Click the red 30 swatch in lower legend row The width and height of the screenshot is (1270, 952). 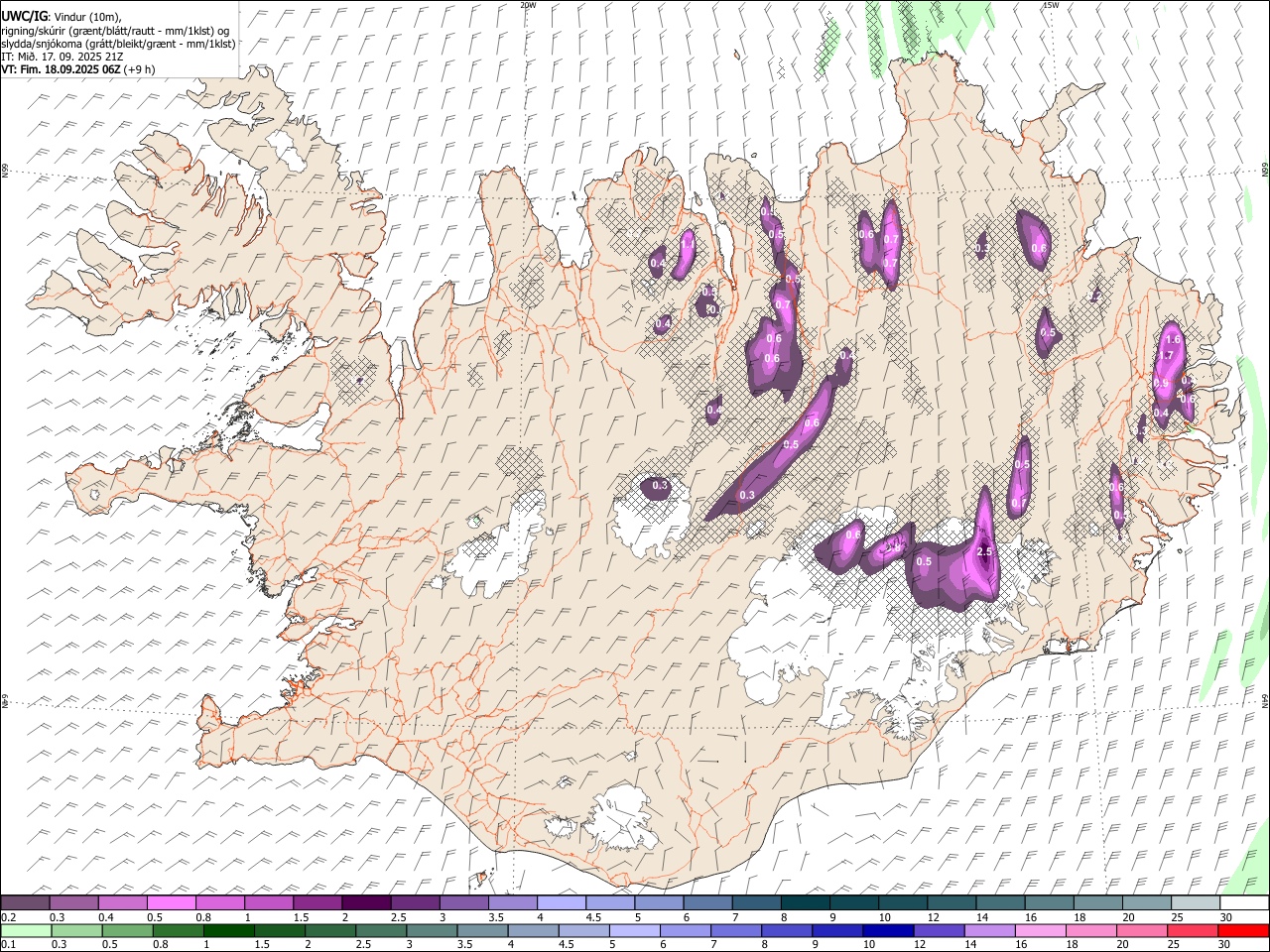click(x=1242, y=930)
